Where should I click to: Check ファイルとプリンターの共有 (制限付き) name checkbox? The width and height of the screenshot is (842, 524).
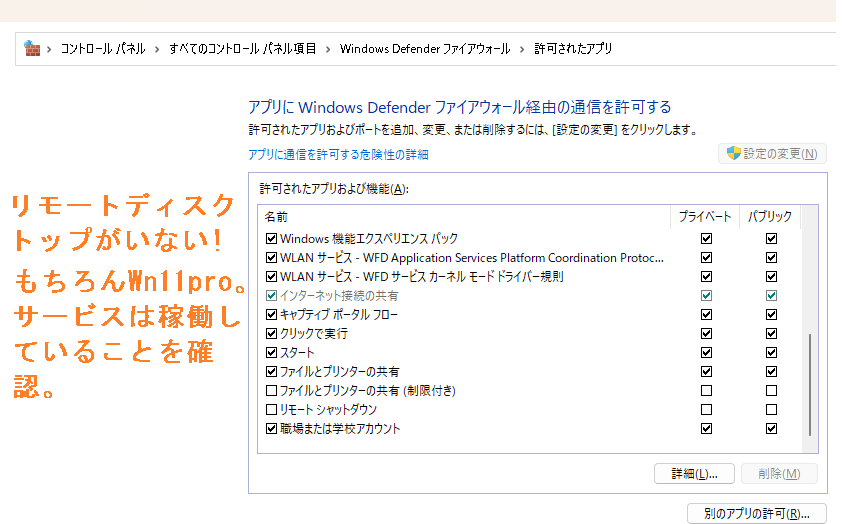tap(271, 391)
